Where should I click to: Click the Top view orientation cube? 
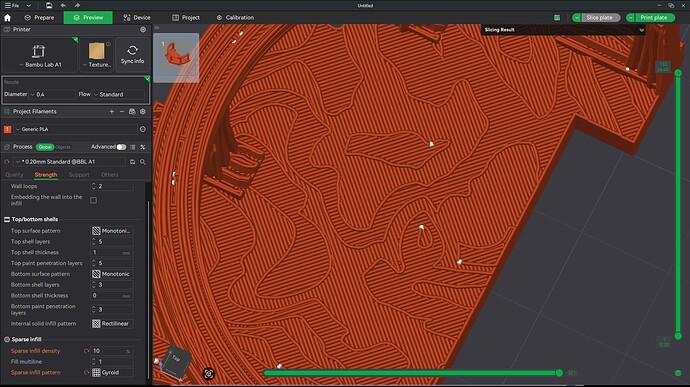176,362
